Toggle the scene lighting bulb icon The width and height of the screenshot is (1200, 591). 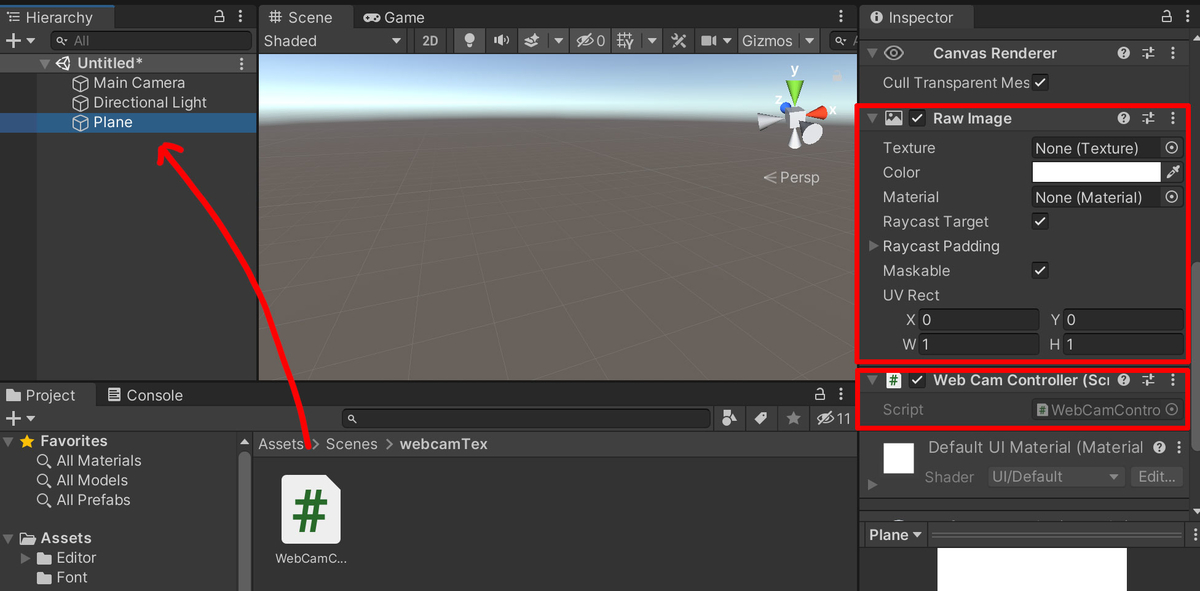(468, 41)
